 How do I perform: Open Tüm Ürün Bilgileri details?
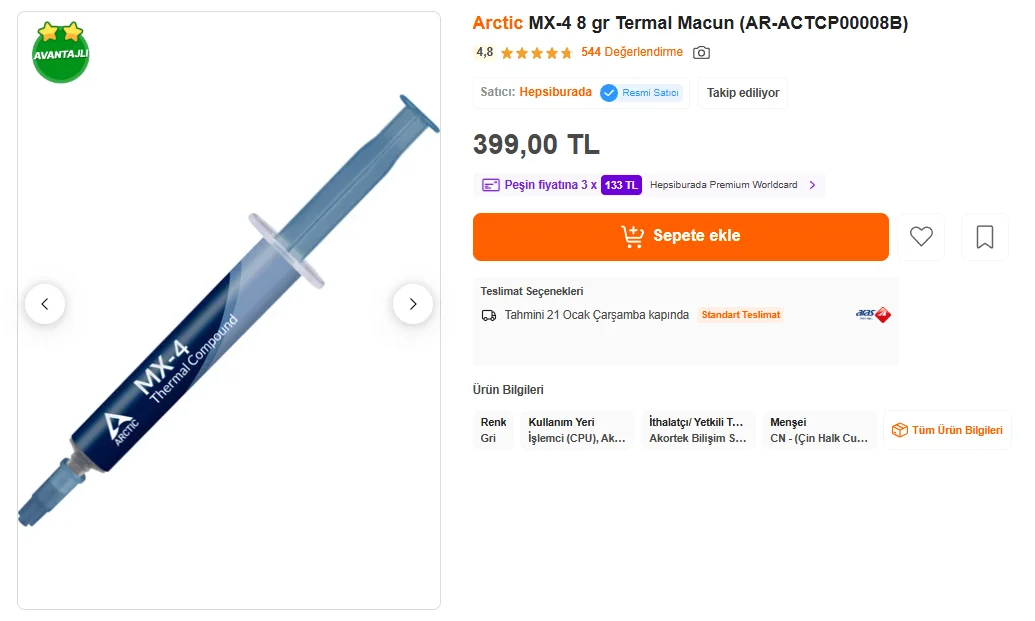coord(947,430)
